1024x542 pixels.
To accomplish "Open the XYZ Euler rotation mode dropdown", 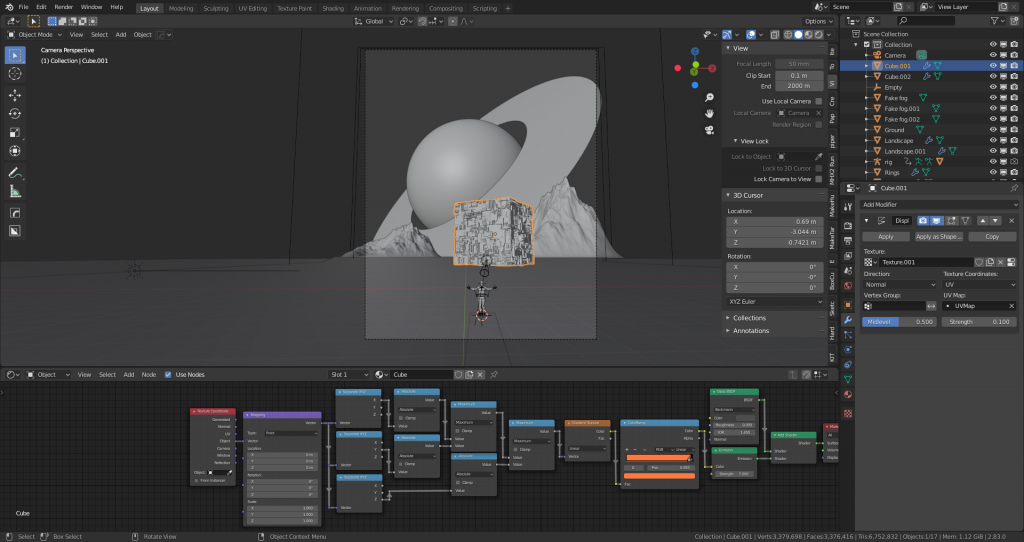I will pyautogui.click(x=775, y=302).
